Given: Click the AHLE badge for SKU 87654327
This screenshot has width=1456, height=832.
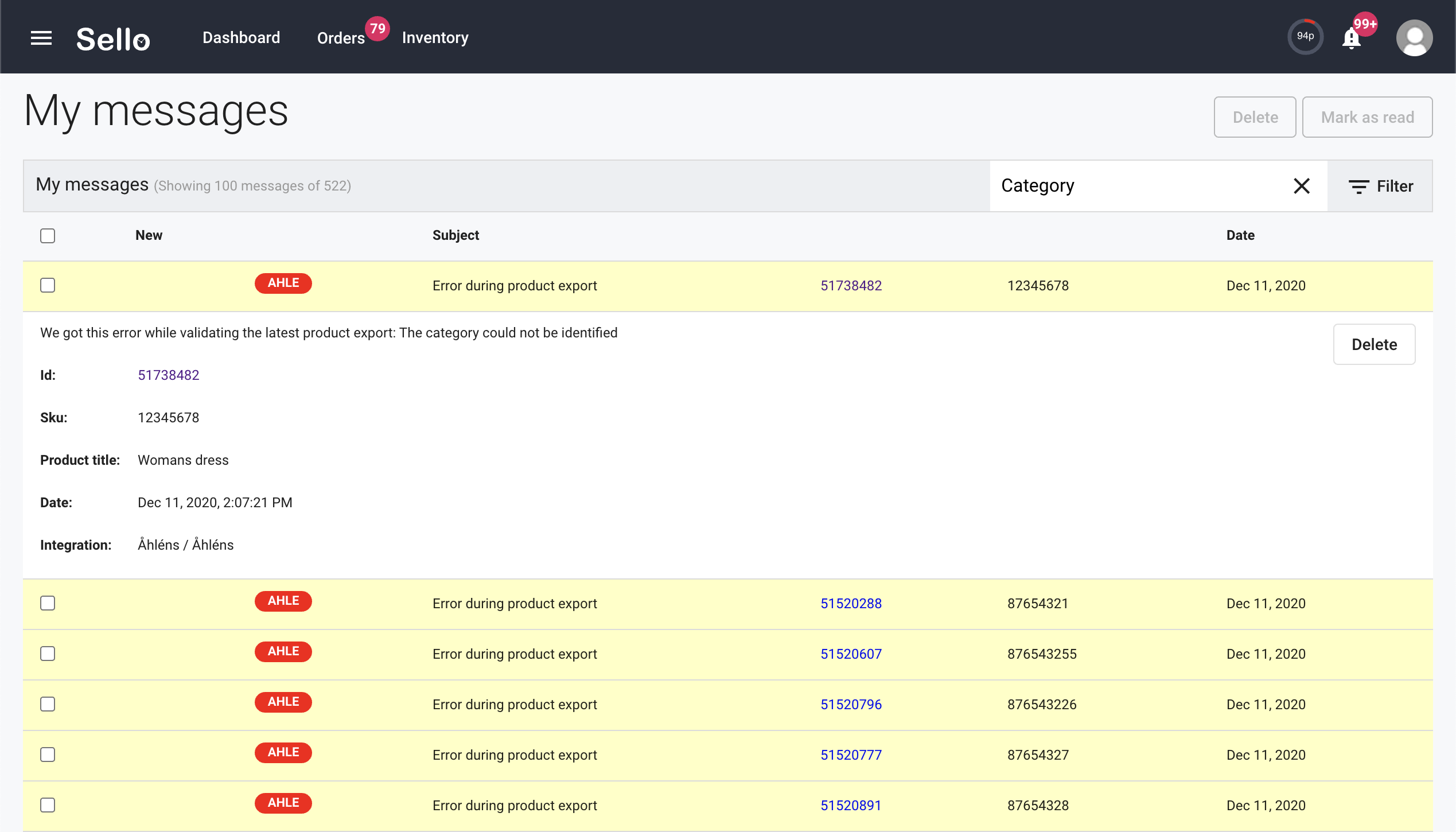Looking at the screenshot, I should point(283,752).
